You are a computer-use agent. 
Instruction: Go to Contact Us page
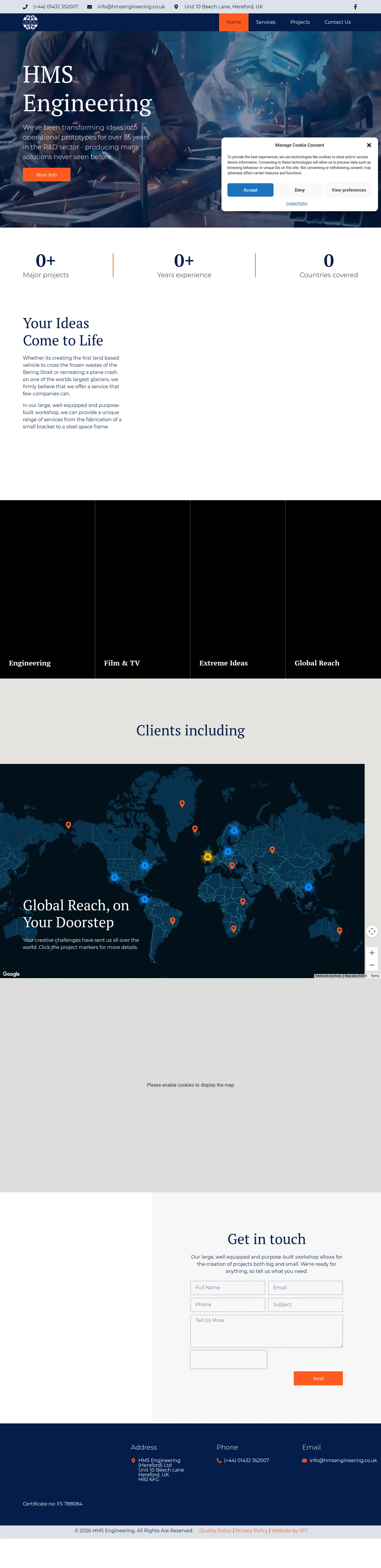click(337, 23)
